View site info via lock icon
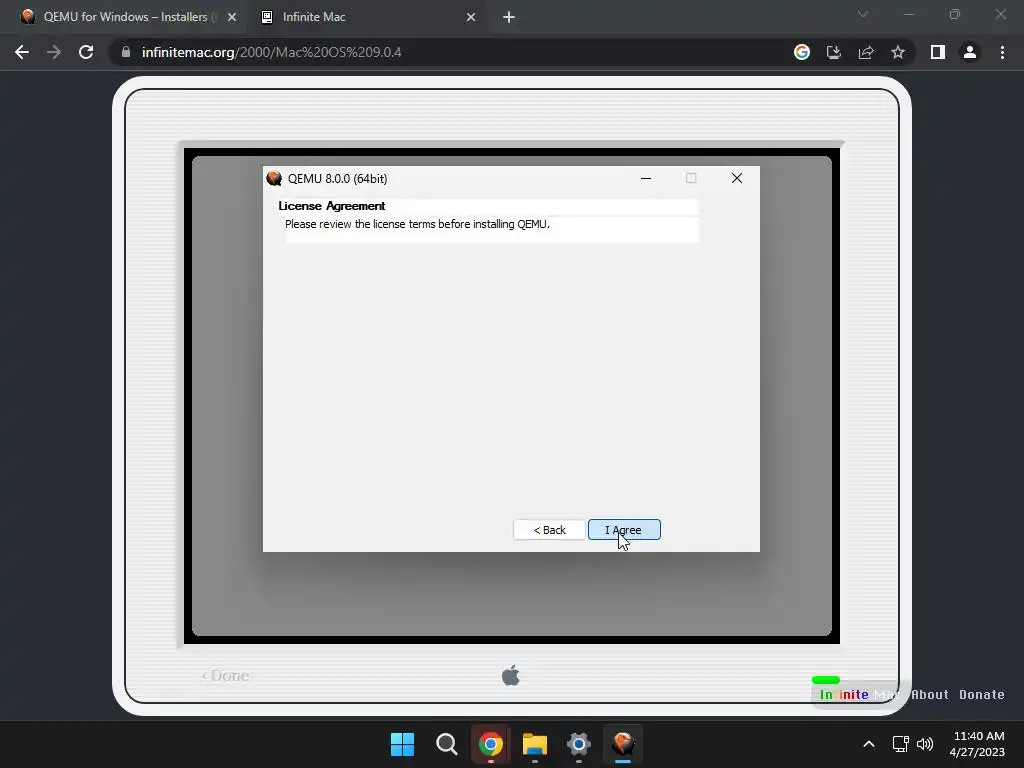Image resolution: width=1024 pixels, height=768 pixels. pyautogui.click(x=126, y=52)
